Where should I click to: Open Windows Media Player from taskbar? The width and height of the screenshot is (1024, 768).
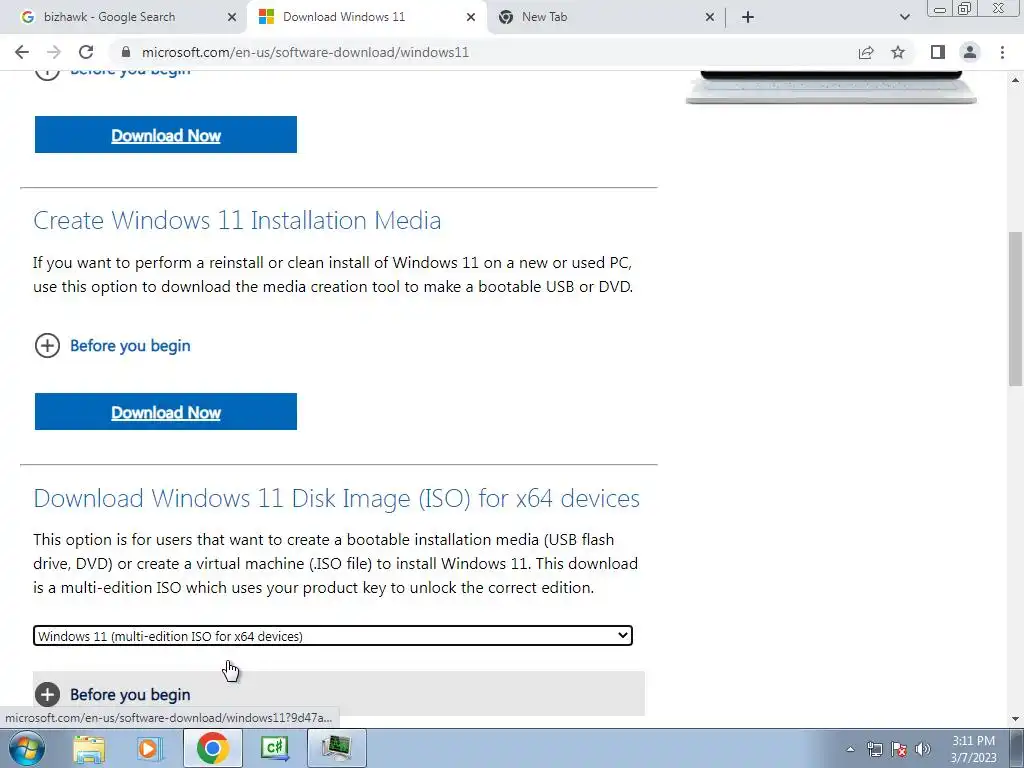149,748
